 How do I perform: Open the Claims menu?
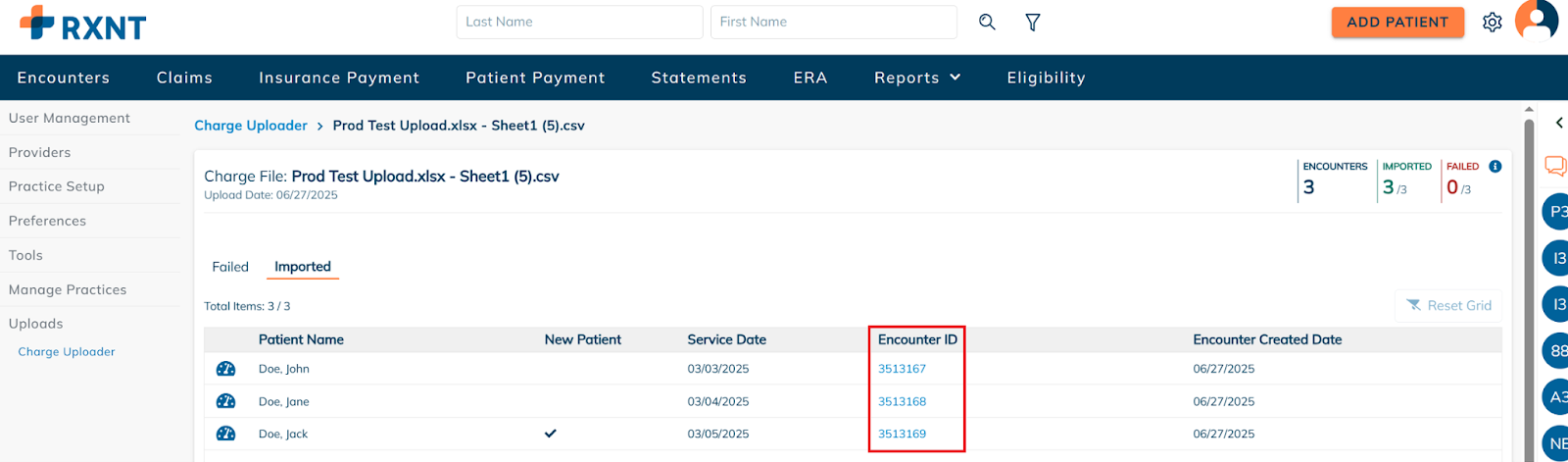point(184,77)
